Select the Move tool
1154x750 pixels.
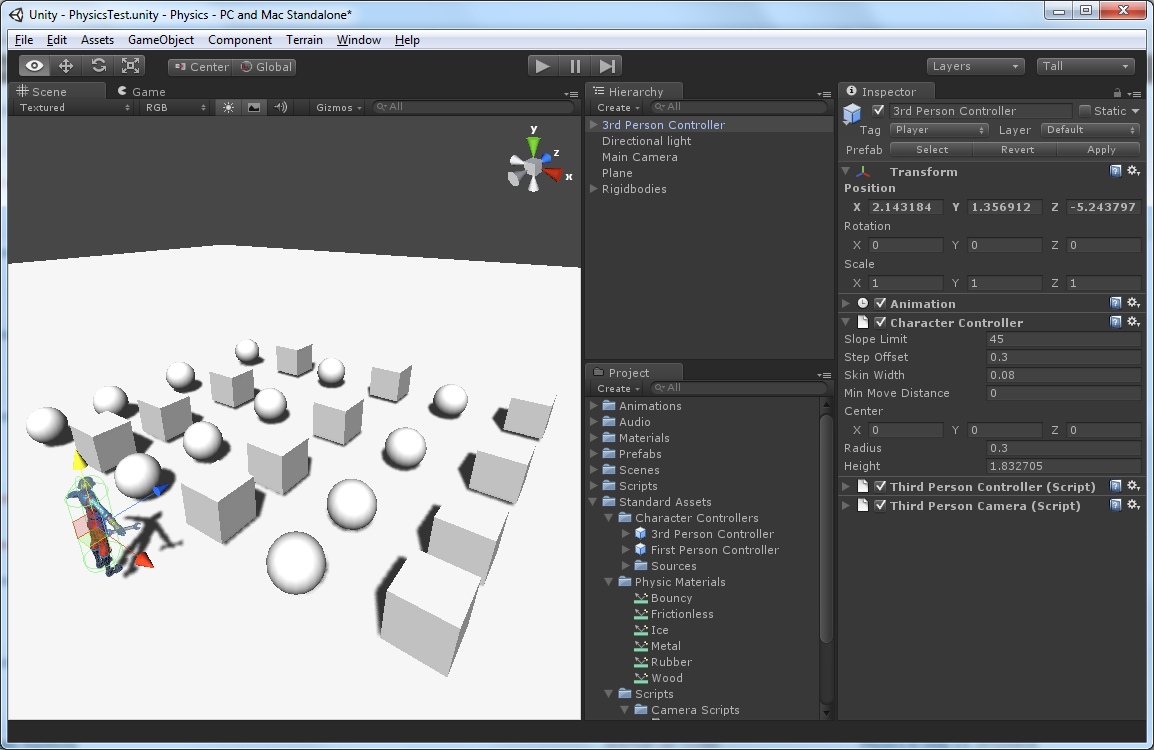click(x=66, y=66)
